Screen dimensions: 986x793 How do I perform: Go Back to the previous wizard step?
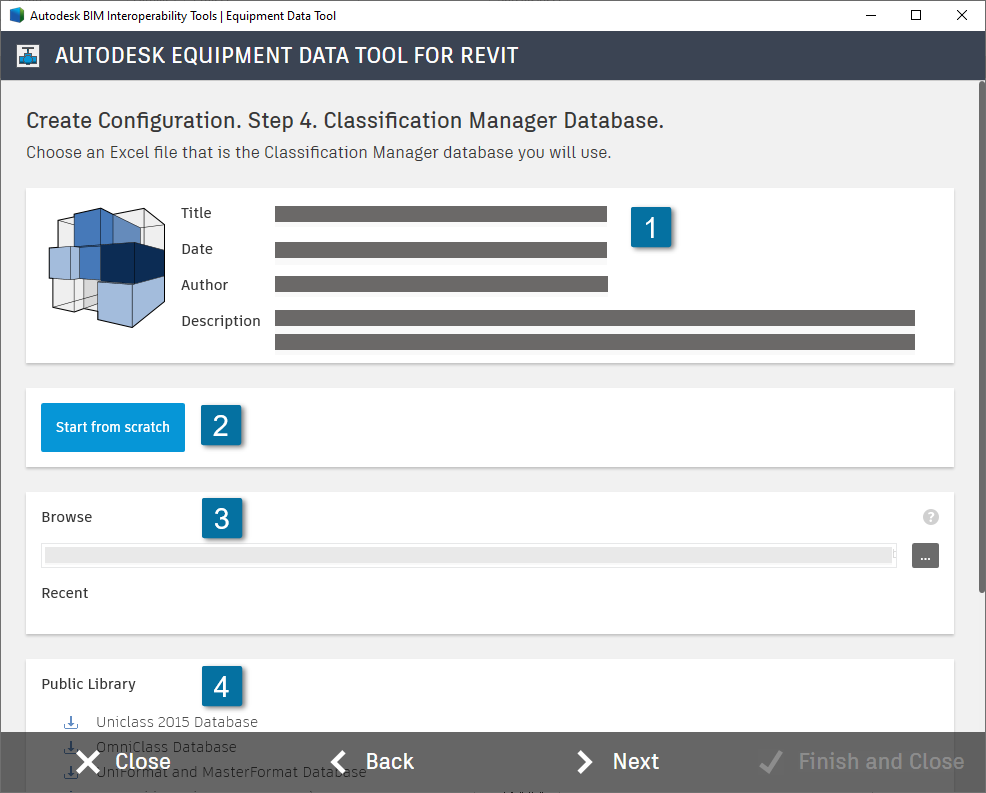point(388,761)
